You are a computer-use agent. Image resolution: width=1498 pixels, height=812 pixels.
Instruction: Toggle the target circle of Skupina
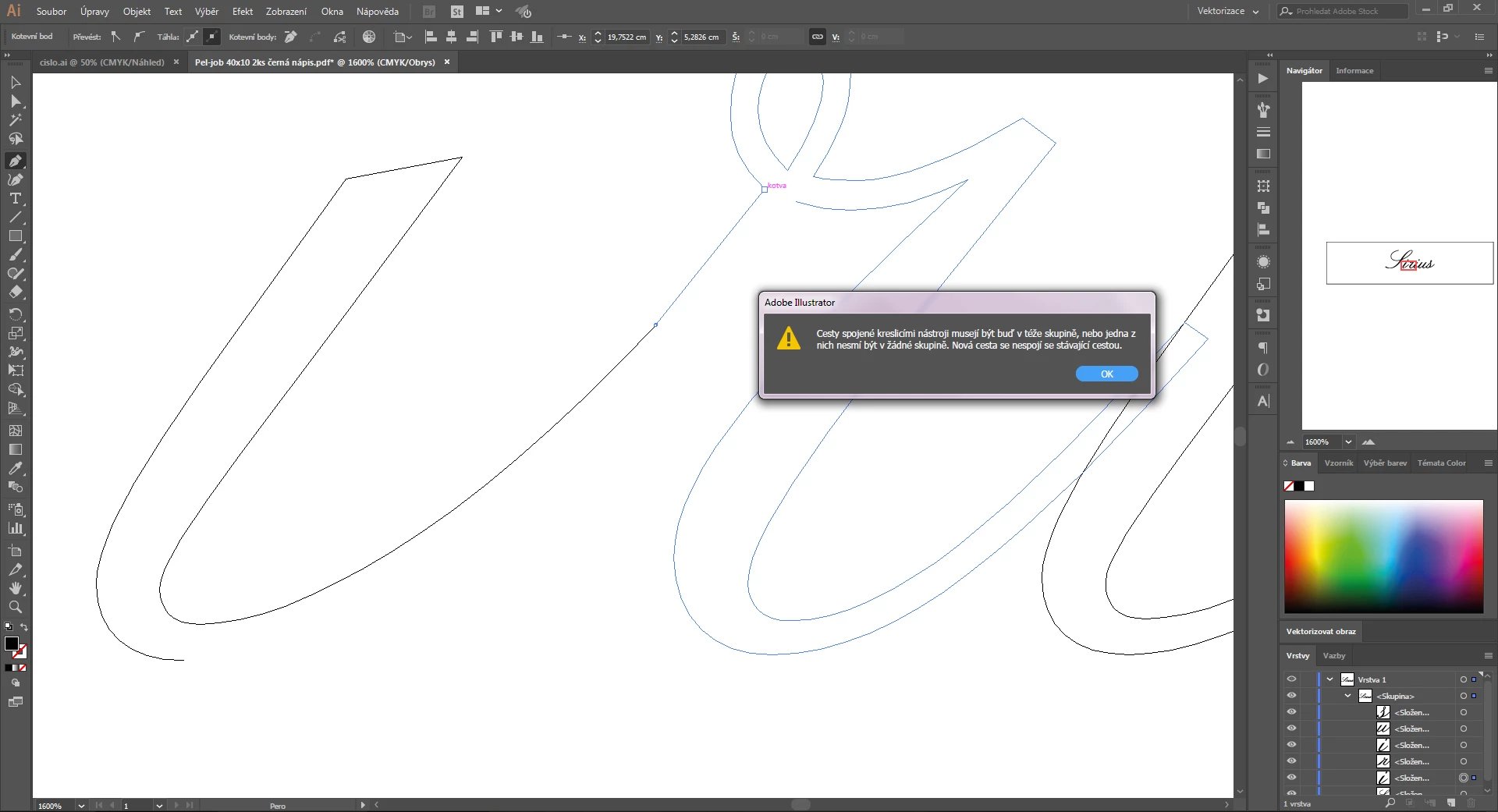click(1464, 696)
